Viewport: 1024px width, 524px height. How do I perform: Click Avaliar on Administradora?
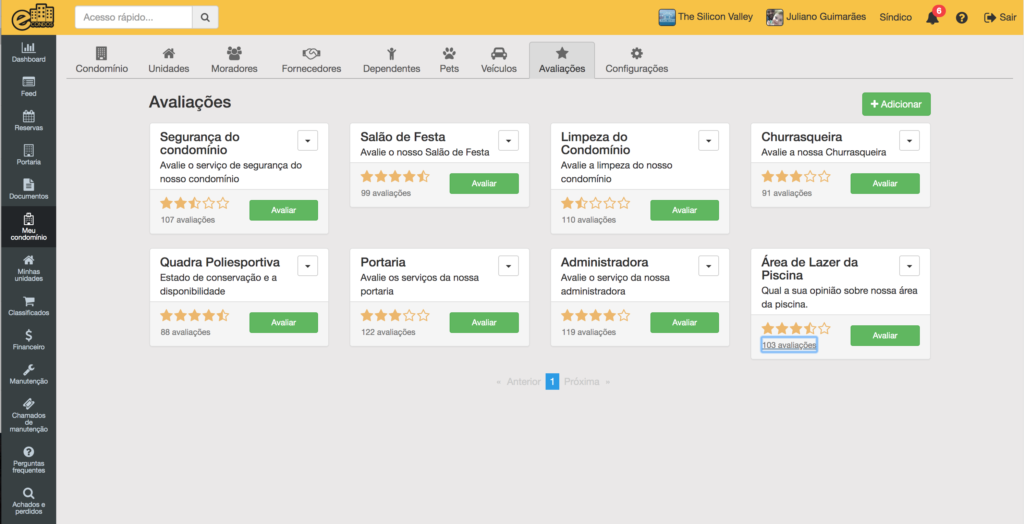pos(684,323)
